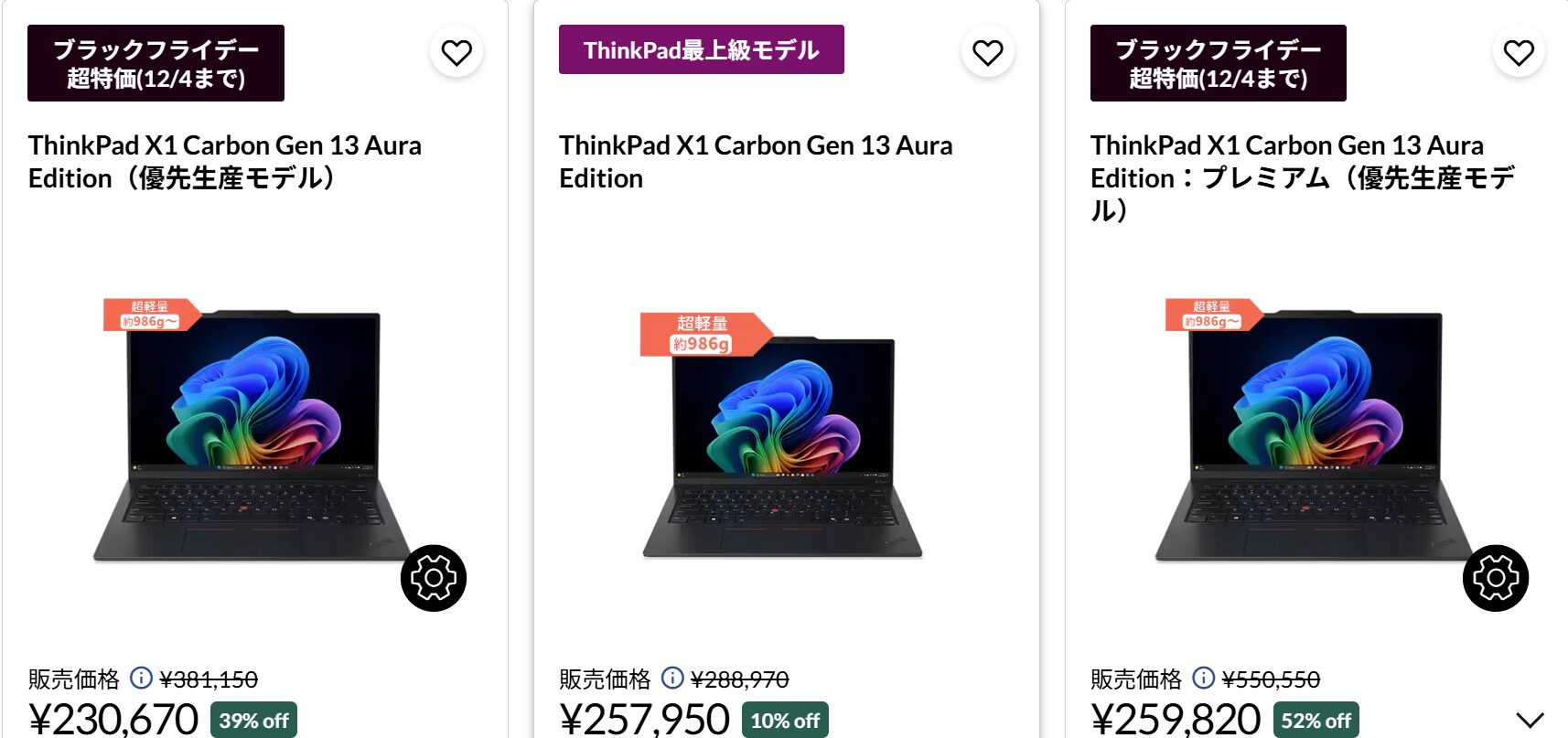Open the ThinkPad X1 Carbon 優先生産モデル product page

tap(224, 162)
